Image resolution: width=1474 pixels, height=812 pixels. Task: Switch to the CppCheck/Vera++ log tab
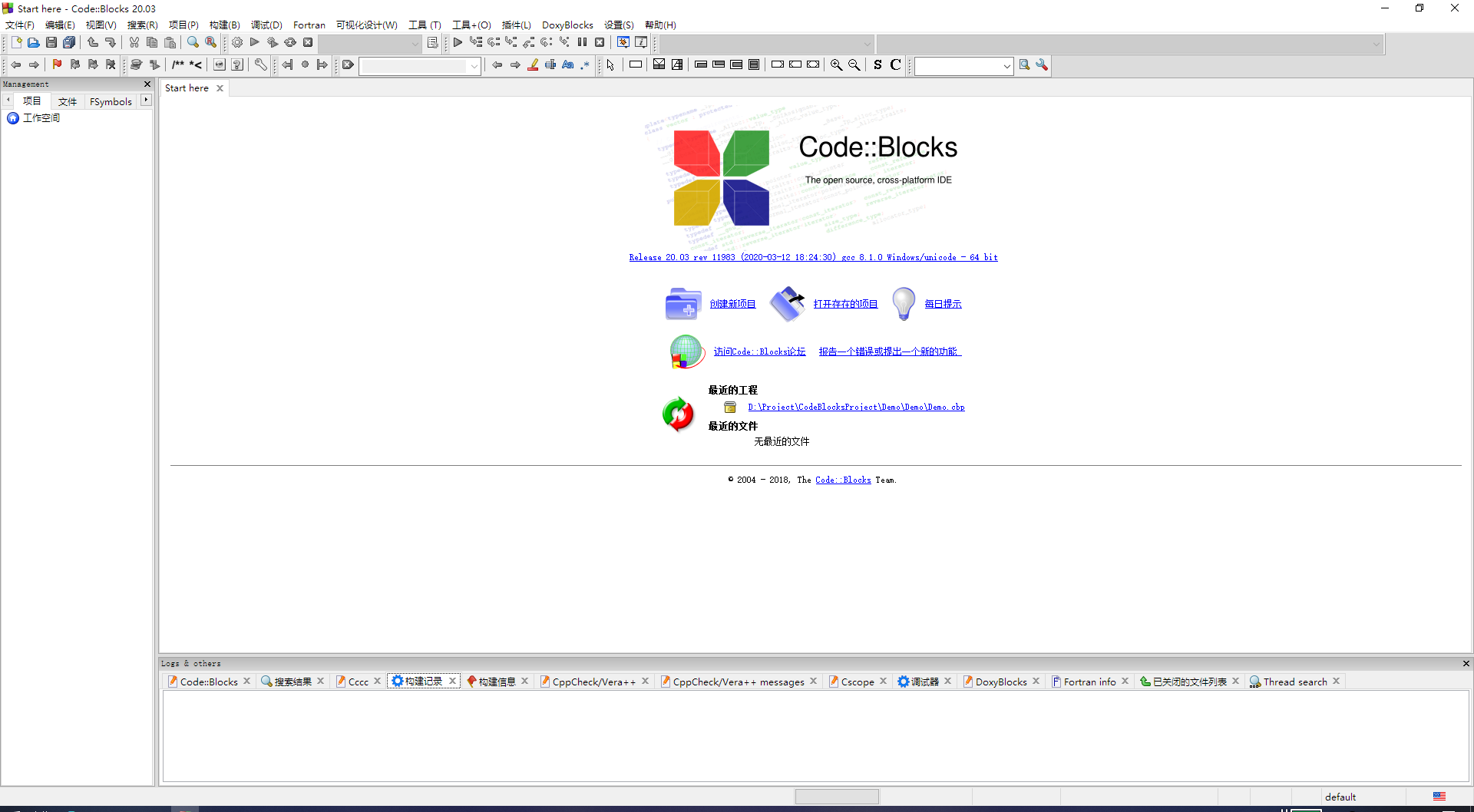click(591, 681)
